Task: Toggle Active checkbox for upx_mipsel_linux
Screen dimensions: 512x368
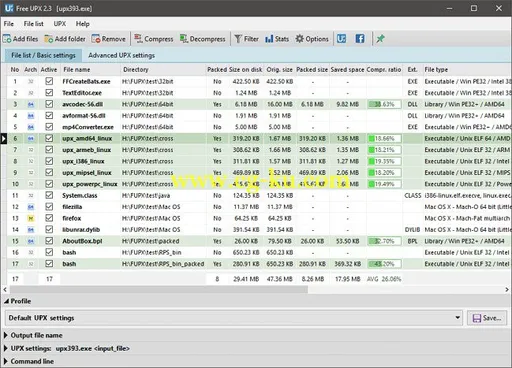Action: (x=49, y=172)
